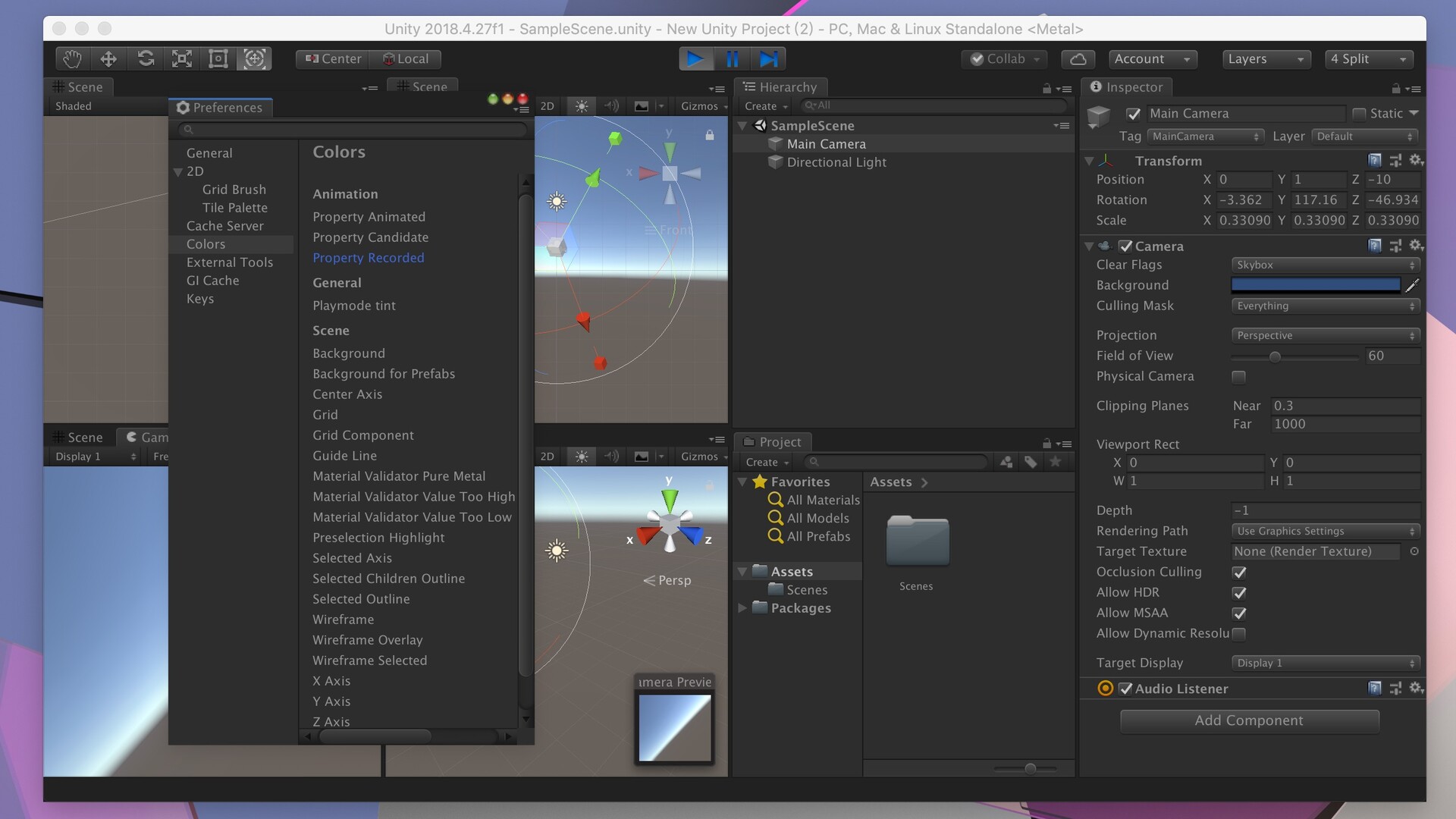
Task: Switch to the Inspector tab
Action: pyautogui.click(x=1126, y=87)
